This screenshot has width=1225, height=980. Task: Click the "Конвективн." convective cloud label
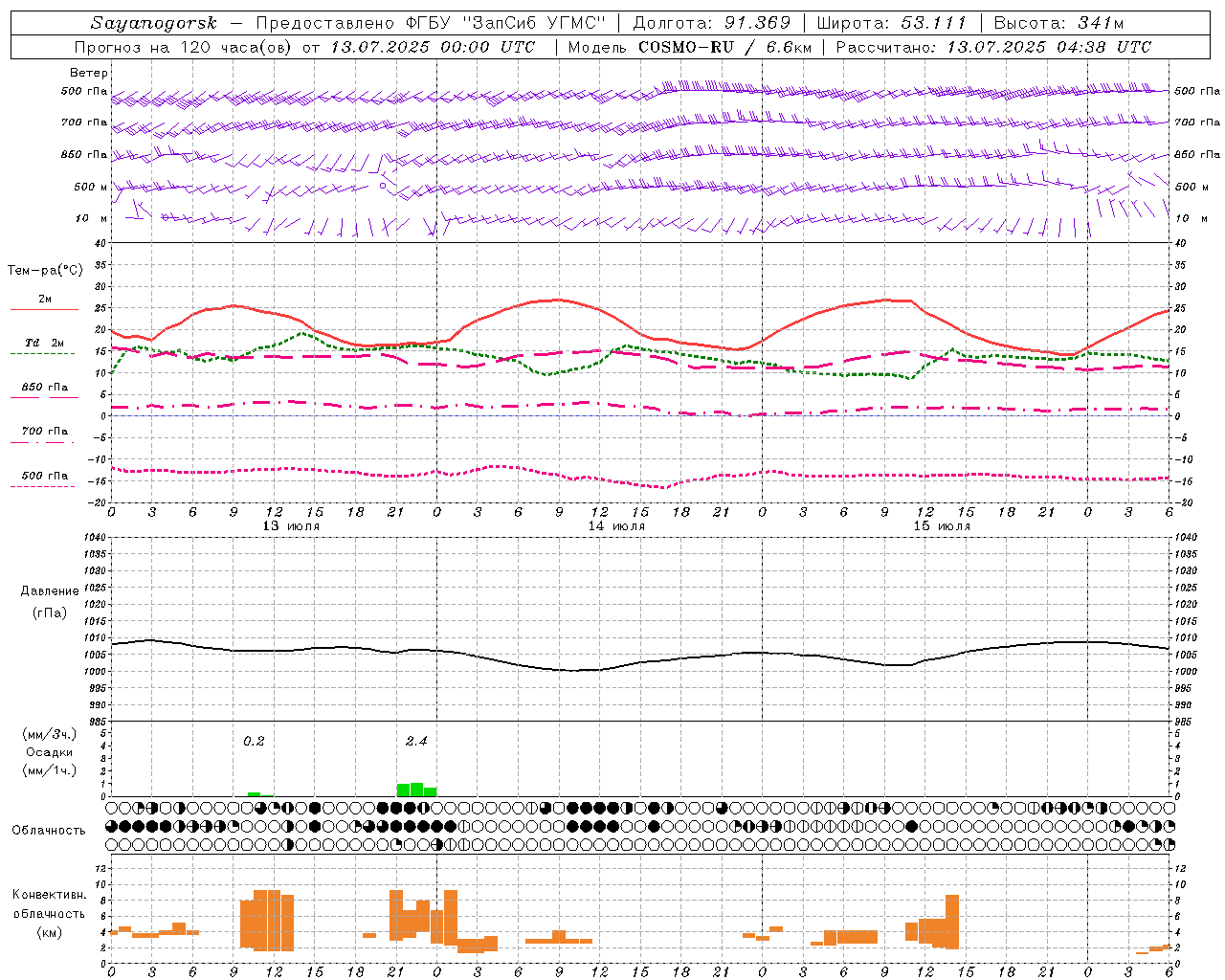(49, 895)
